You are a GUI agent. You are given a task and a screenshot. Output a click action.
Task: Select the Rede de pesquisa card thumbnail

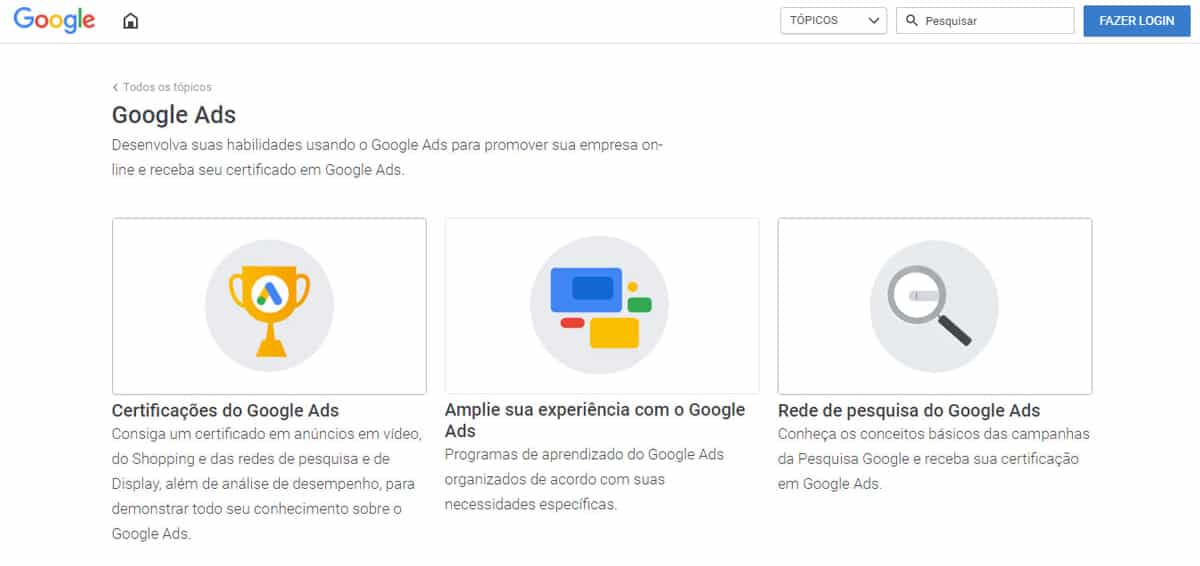point(935,306)
